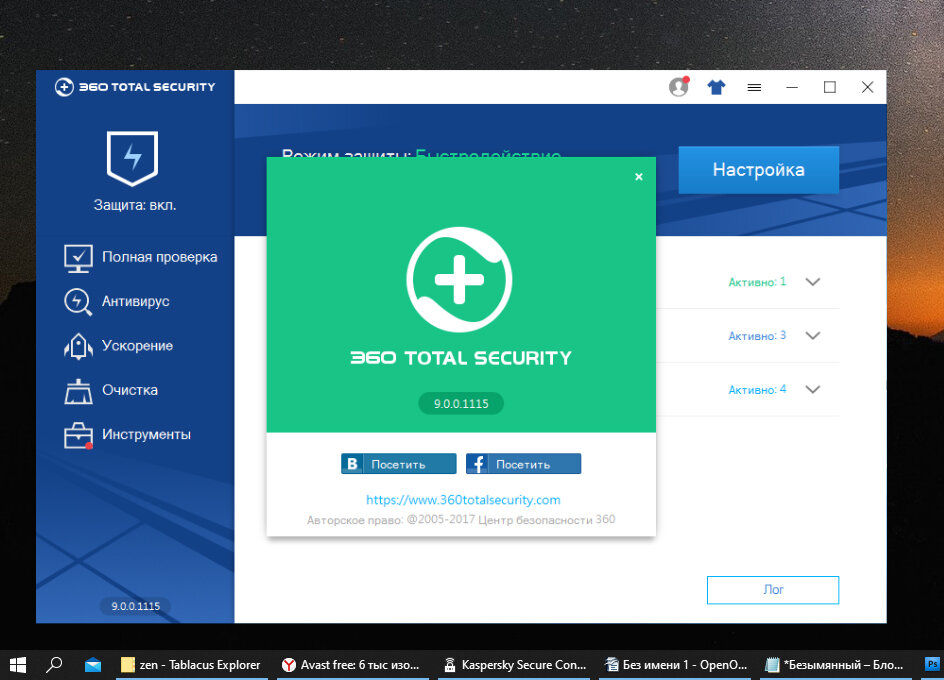Click the user account avatar icon
Image resolution: width=944 pixels, height=680 pixels.
pyautogui.click(x=678, y=87)
